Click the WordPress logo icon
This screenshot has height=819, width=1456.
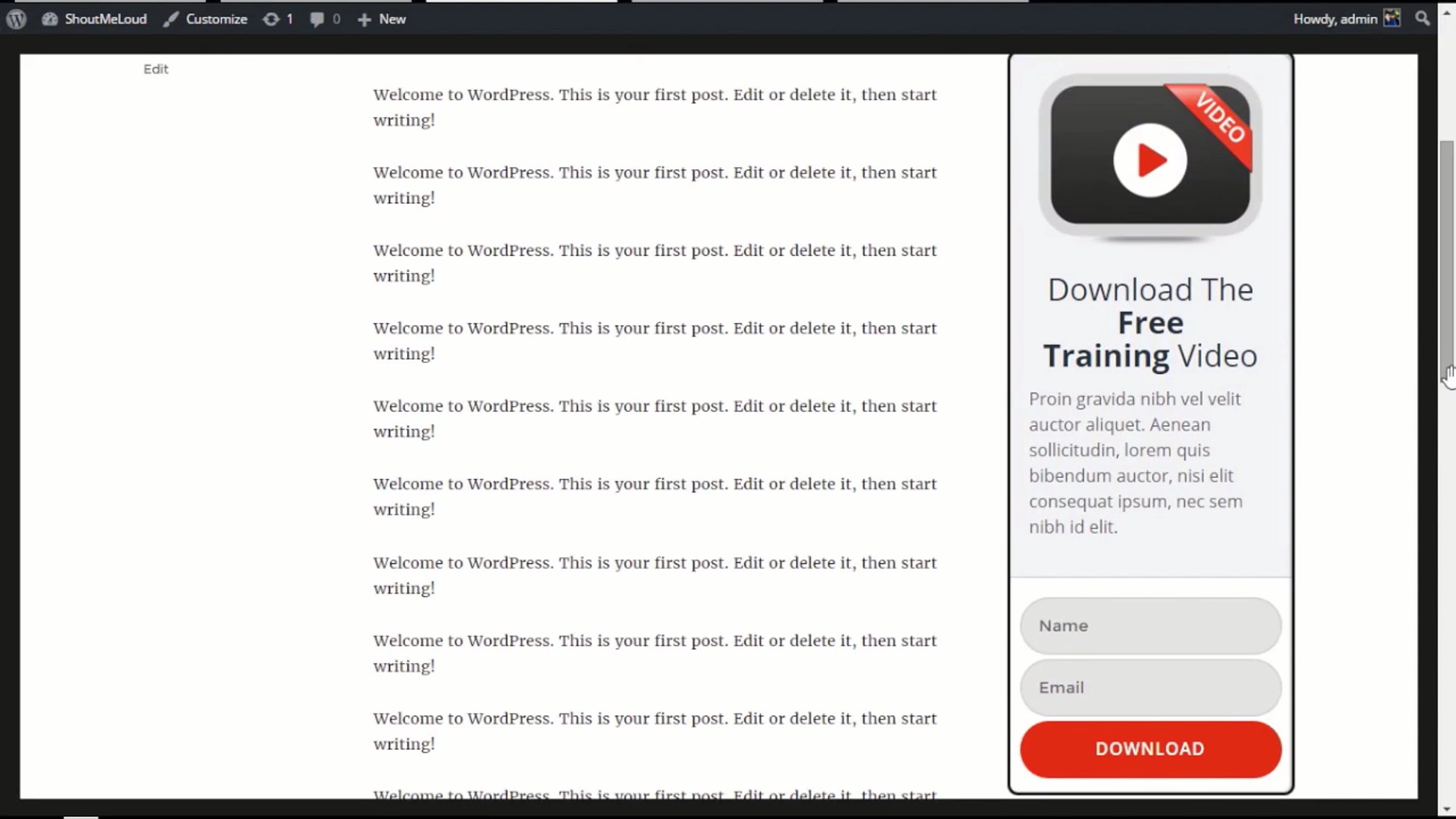click(16, 19)
